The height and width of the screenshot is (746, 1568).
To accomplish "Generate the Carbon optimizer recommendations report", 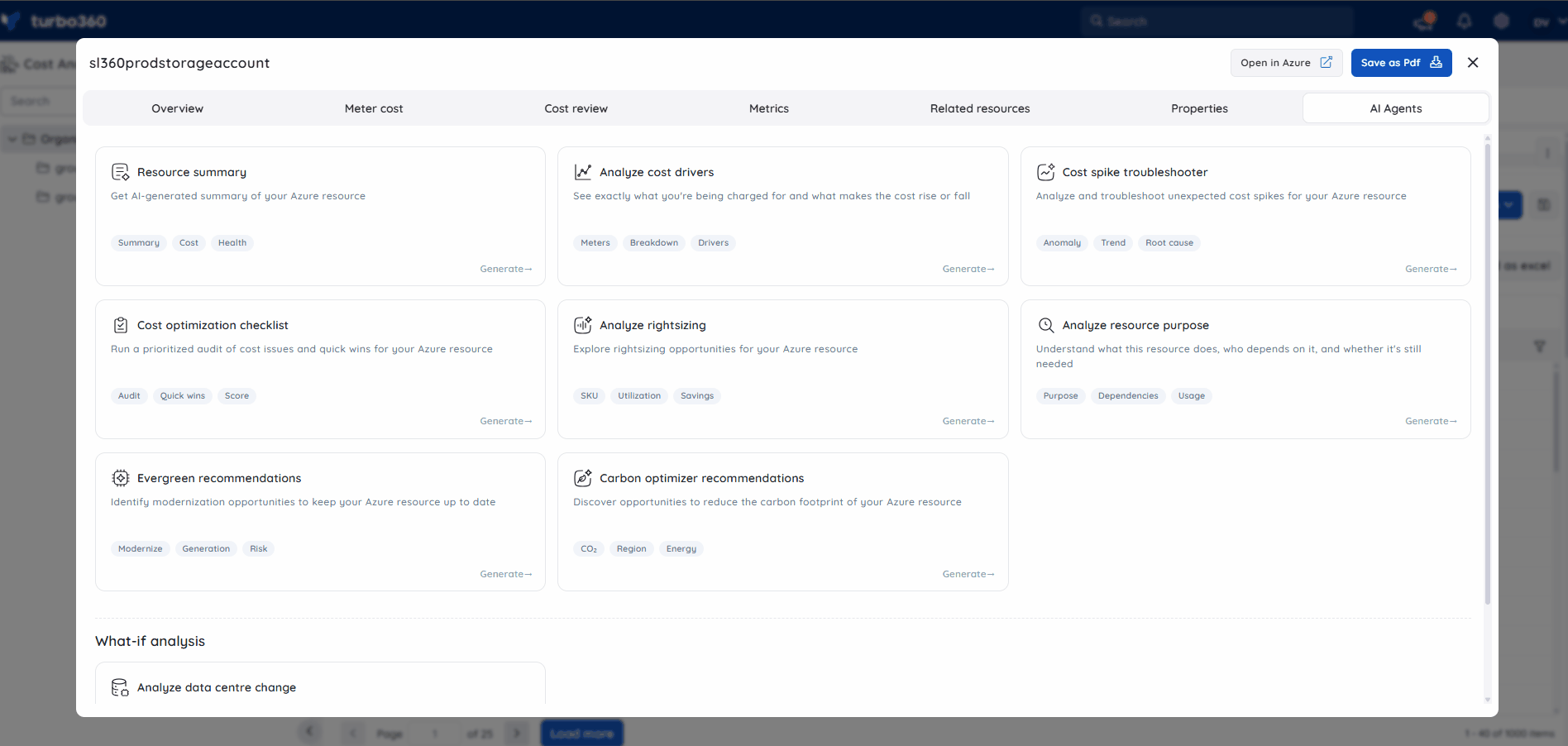I will pos(968,574).
